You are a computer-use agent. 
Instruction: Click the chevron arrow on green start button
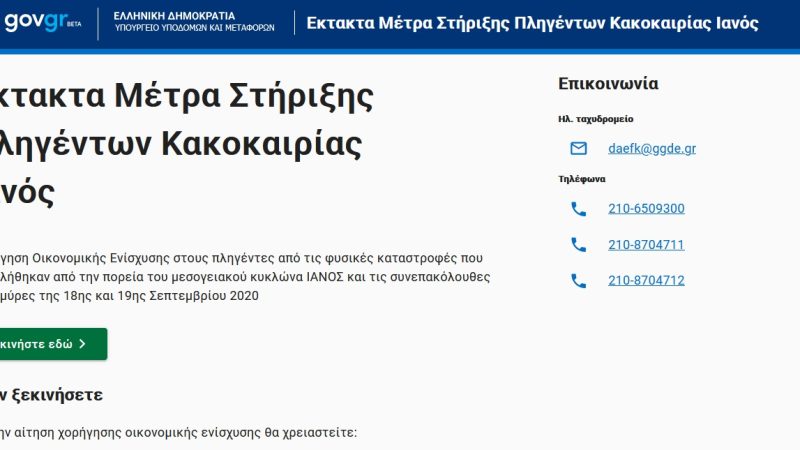(82, 344)
